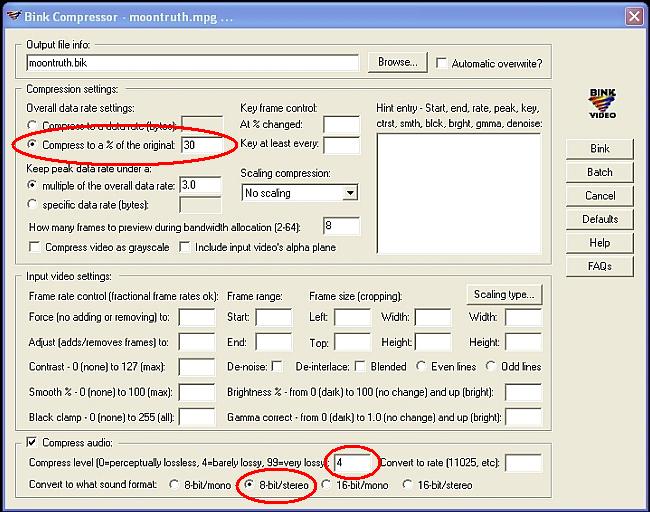Click the Contrast input field
Viewport: 650px width, 512px height.
point(197,367)
